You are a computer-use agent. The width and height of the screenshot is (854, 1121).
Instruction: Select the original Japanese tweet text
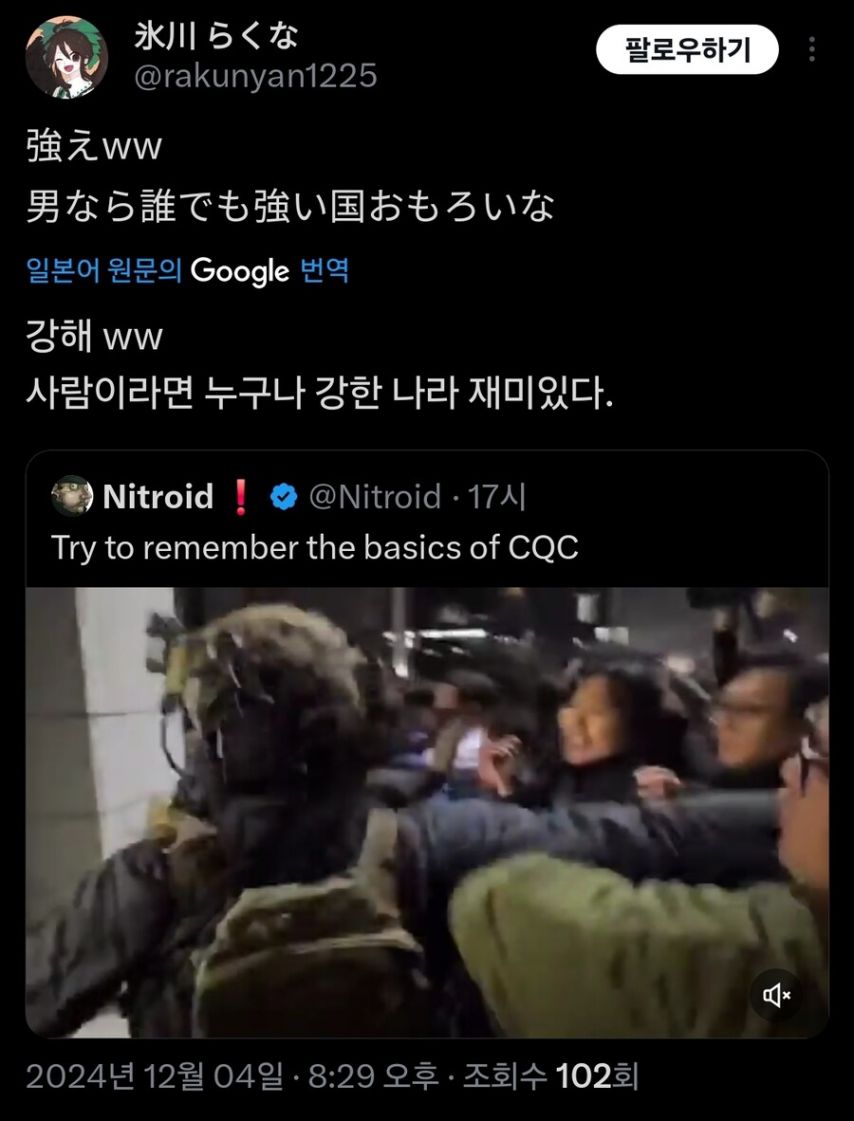(x=290, y=177)
